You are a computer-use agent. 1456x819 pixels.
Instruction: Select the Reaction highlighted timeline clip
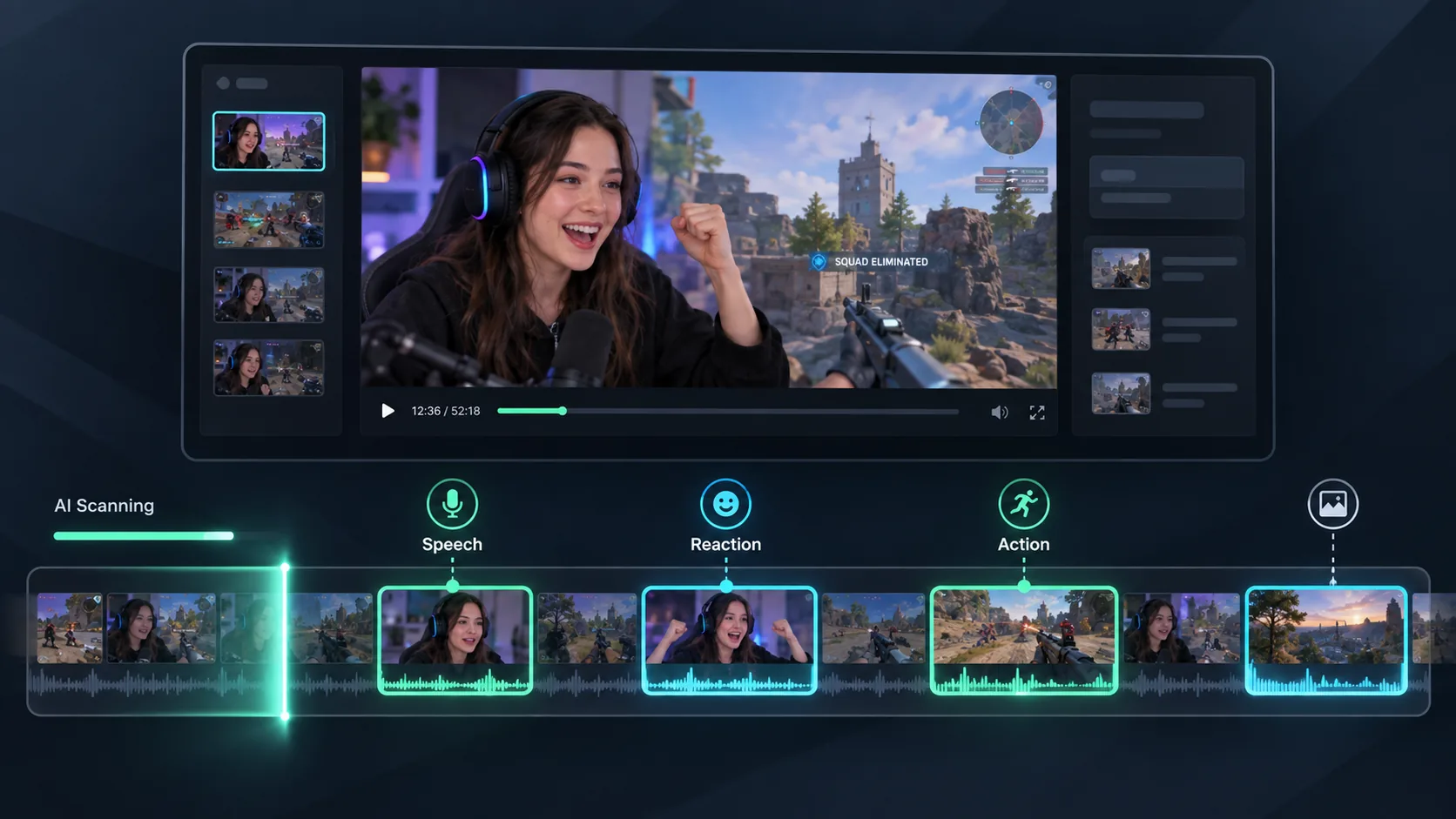click(729, 641)
